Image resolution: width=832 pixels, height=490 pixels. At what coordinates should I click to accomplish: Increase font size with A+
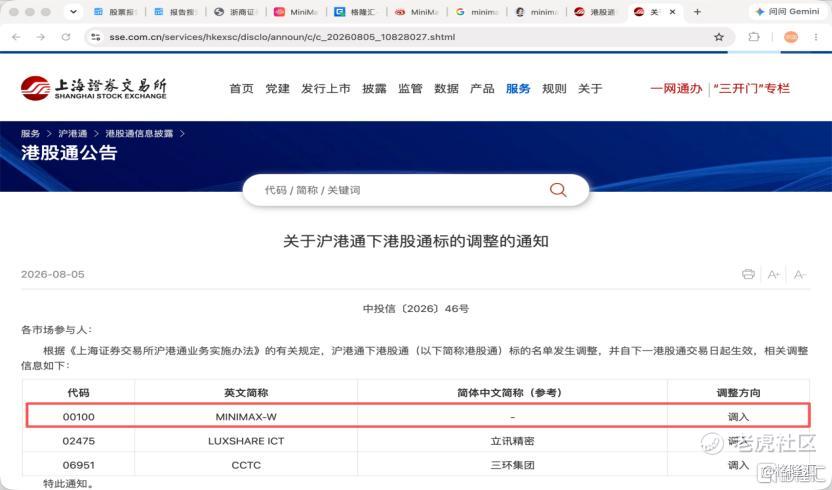tap(774, 274)
